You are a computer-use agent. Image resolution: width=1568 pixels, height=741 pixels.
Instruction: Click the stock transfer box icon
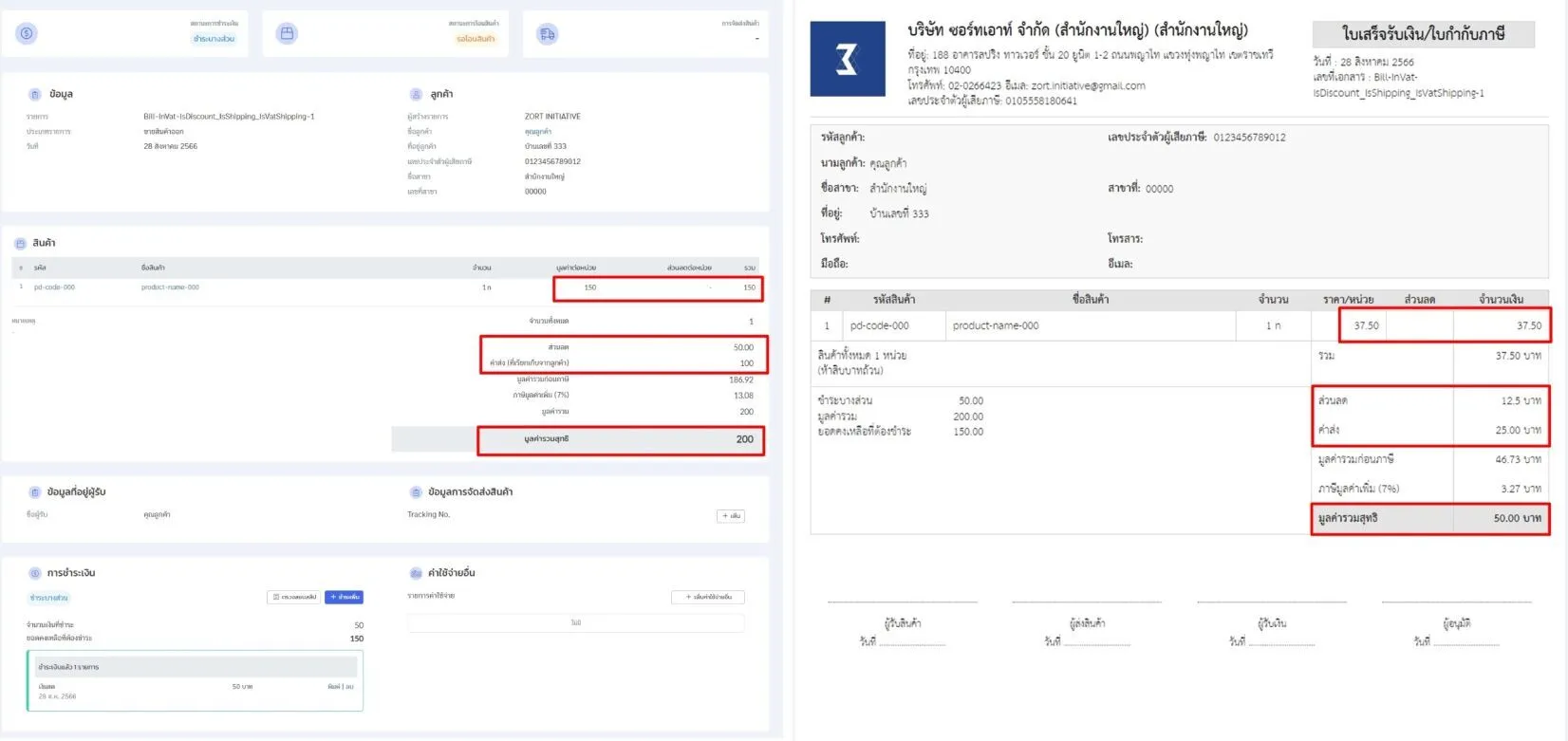tap(287, 34)
